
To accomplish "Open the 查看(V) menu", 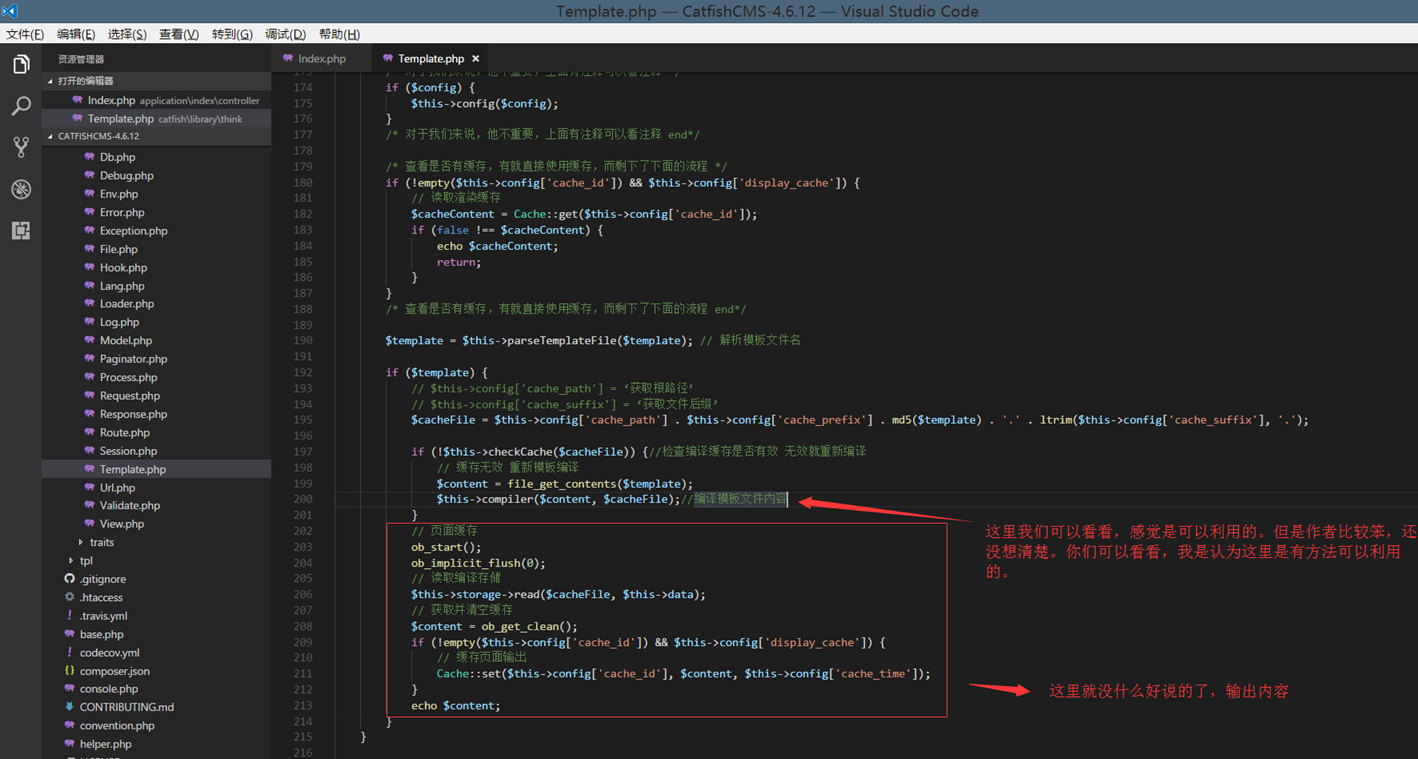I will pos(179,34).
